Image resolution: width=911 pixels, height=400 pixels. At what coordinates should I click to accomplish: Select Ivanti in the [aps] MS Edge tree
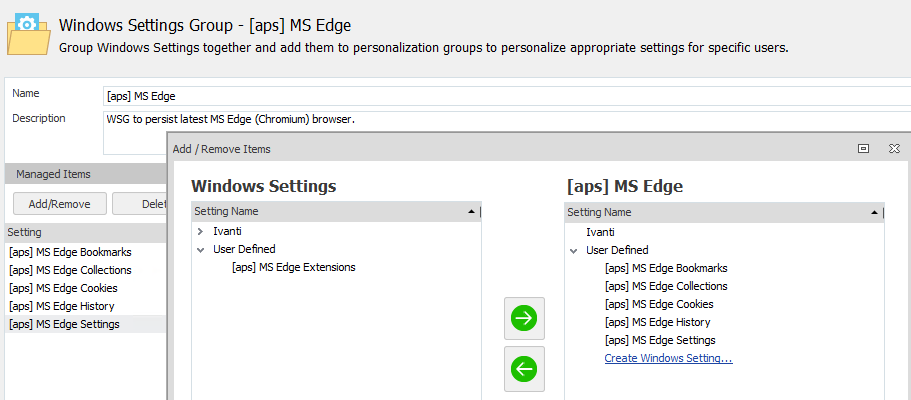(600, 232)
